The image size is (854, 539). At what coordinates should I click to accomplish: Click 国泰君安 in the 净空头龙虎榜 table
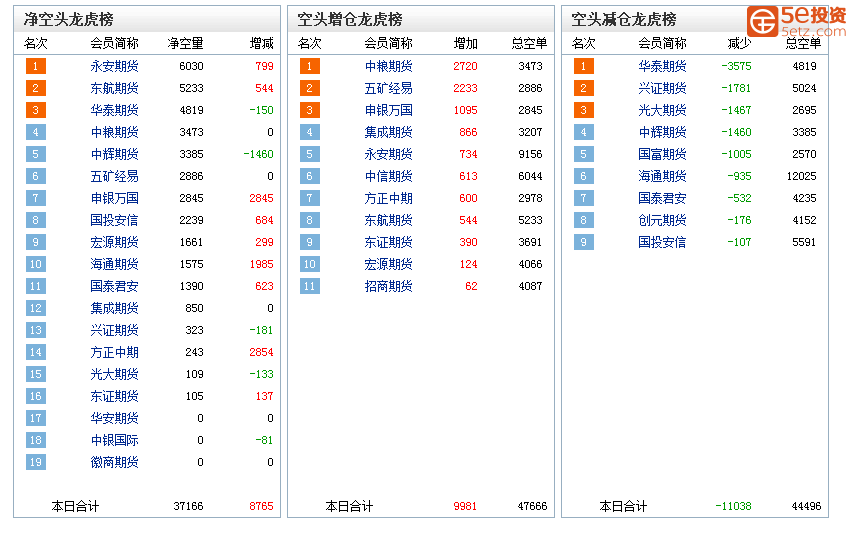pyautogui.click(x=114, y=286)
